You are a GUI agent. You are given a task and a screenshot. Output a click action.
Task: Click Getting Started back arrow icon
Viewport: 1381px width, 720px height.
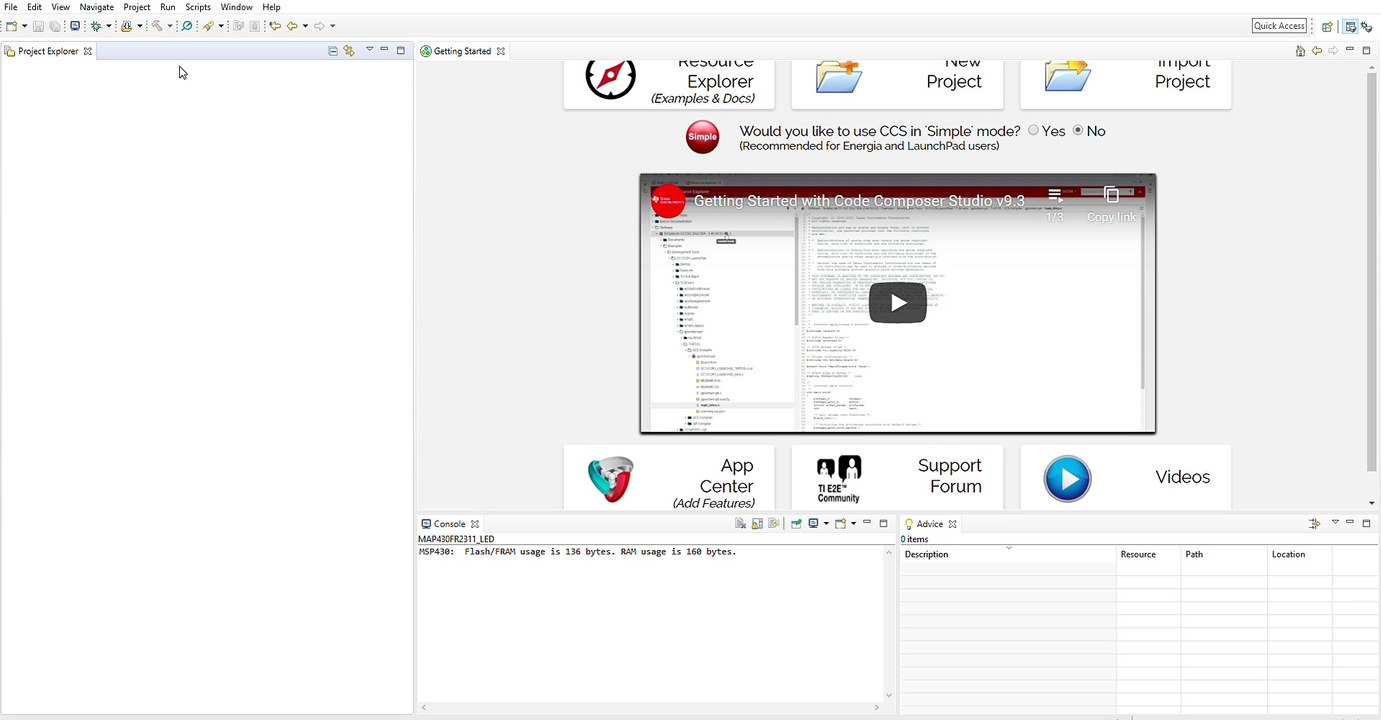tap(1317, 51)
